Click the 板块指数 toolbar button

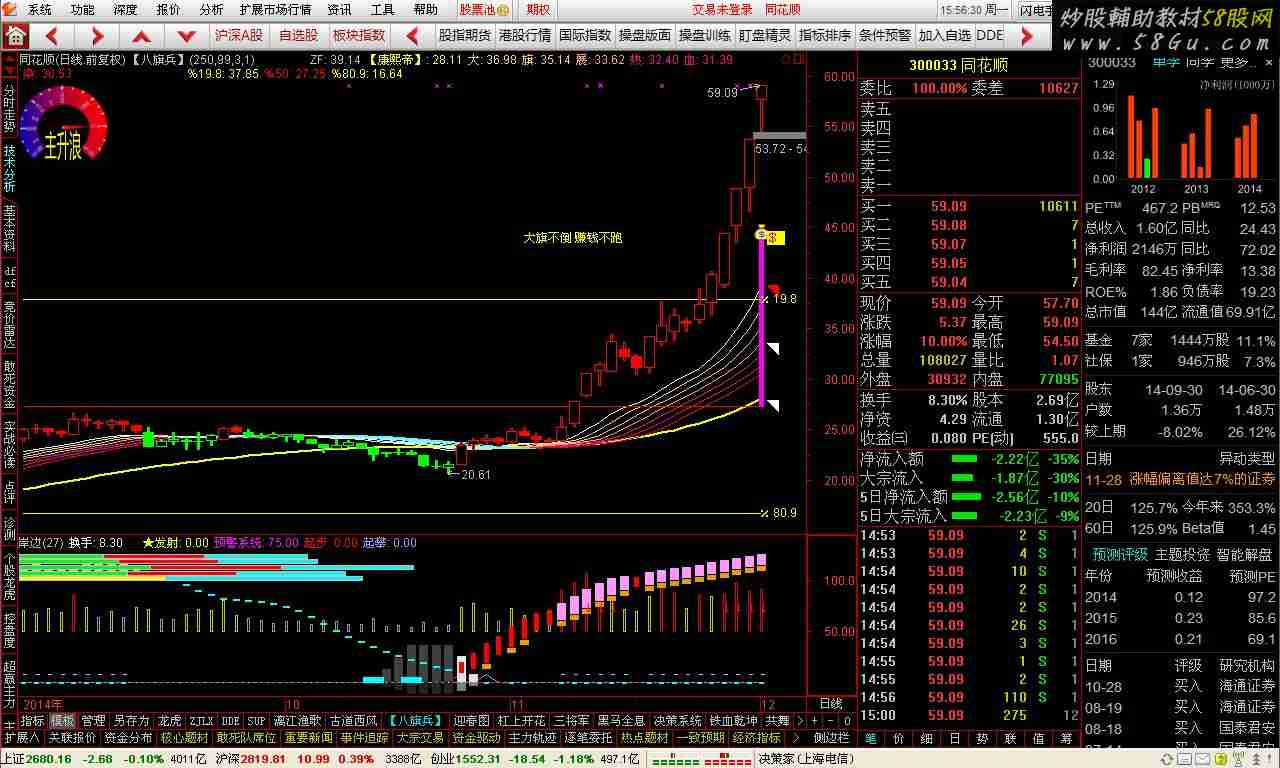pos(359,35)
